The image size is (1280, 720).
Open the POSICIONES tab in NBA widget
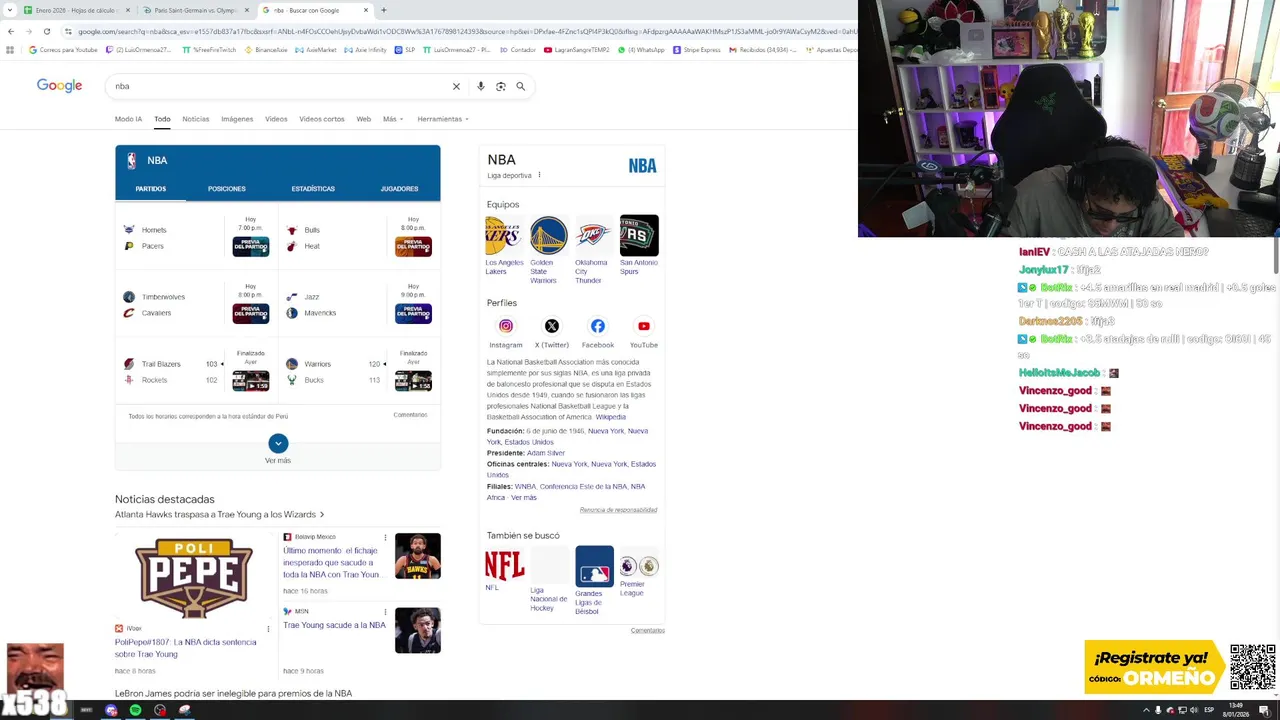tap(227, 189)
